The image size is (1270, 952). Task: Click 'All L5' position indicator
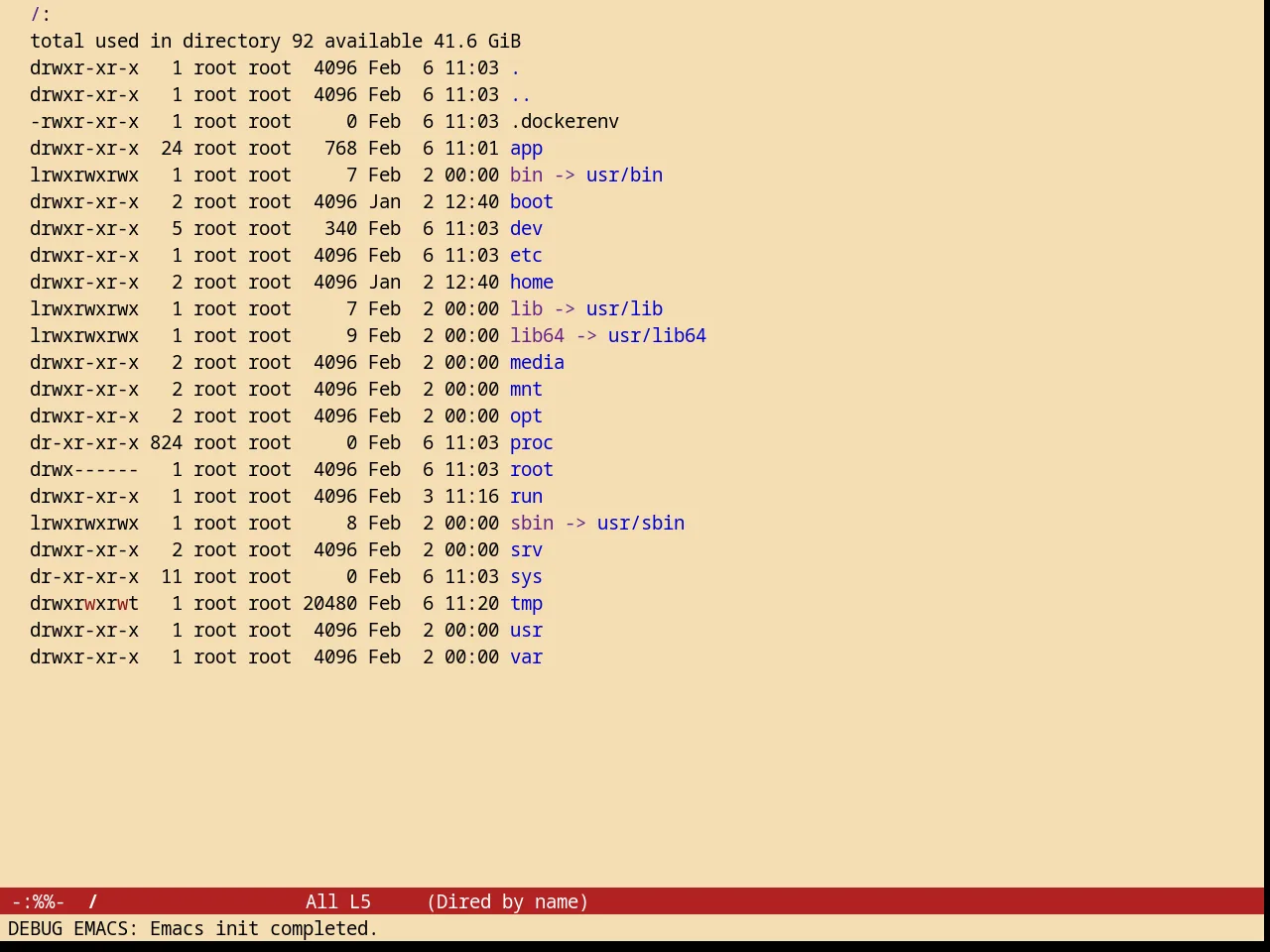point(337,901)
